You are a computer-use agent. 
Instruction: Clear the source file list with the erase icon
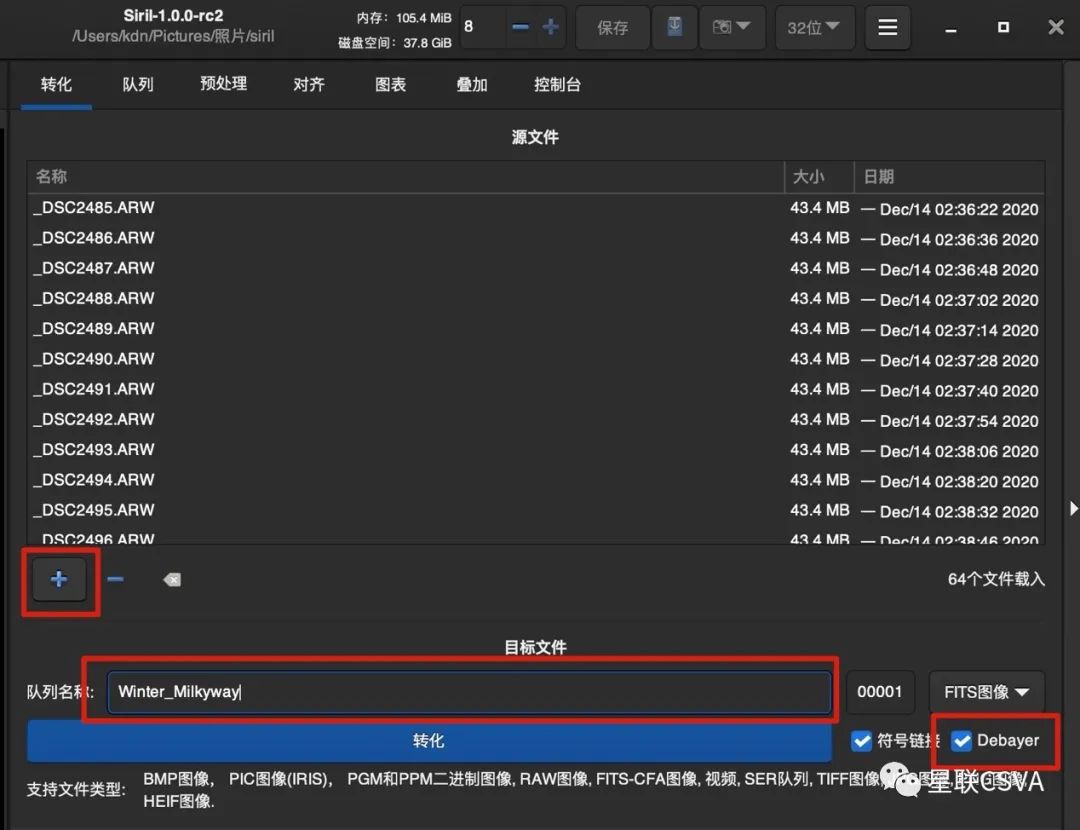172,579
